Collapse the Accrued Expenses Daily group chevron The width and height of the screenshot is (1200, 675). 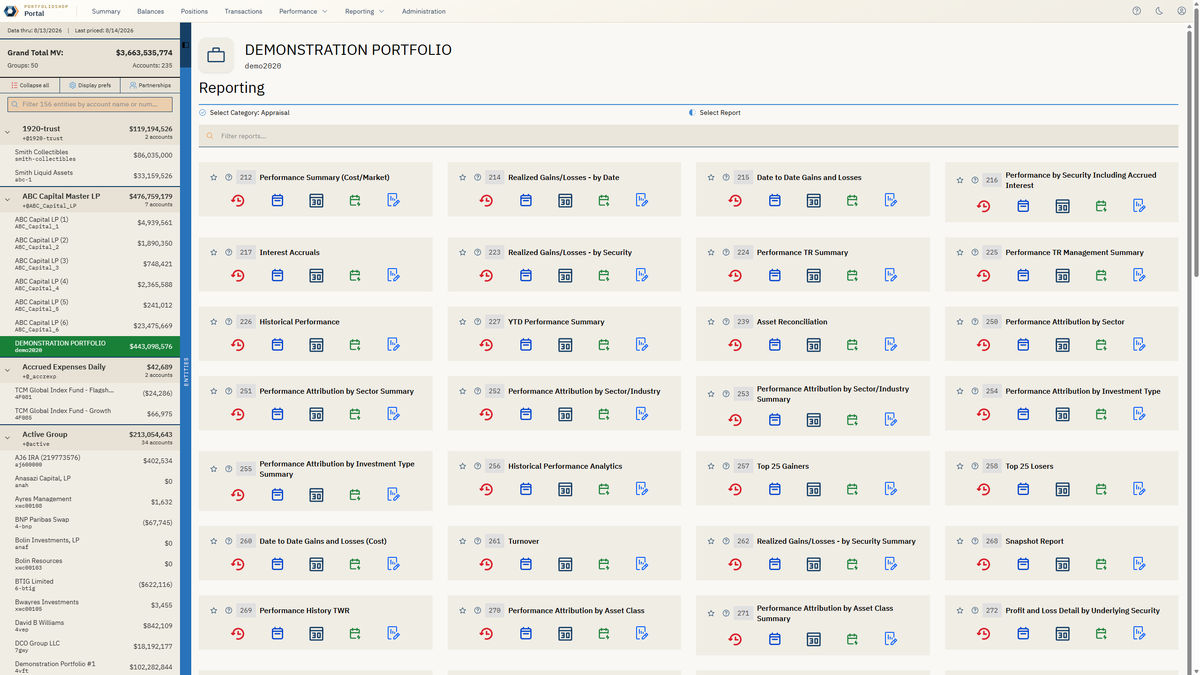(x=8, y=370)
